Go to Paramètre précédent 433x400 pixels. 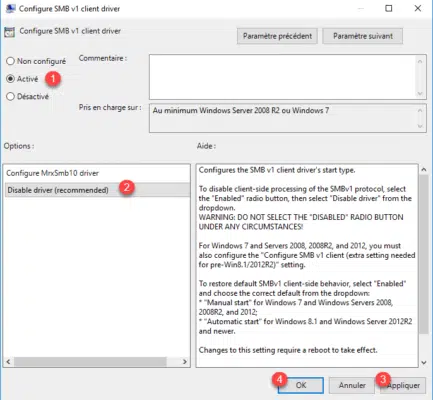click(x=277, y=36)
